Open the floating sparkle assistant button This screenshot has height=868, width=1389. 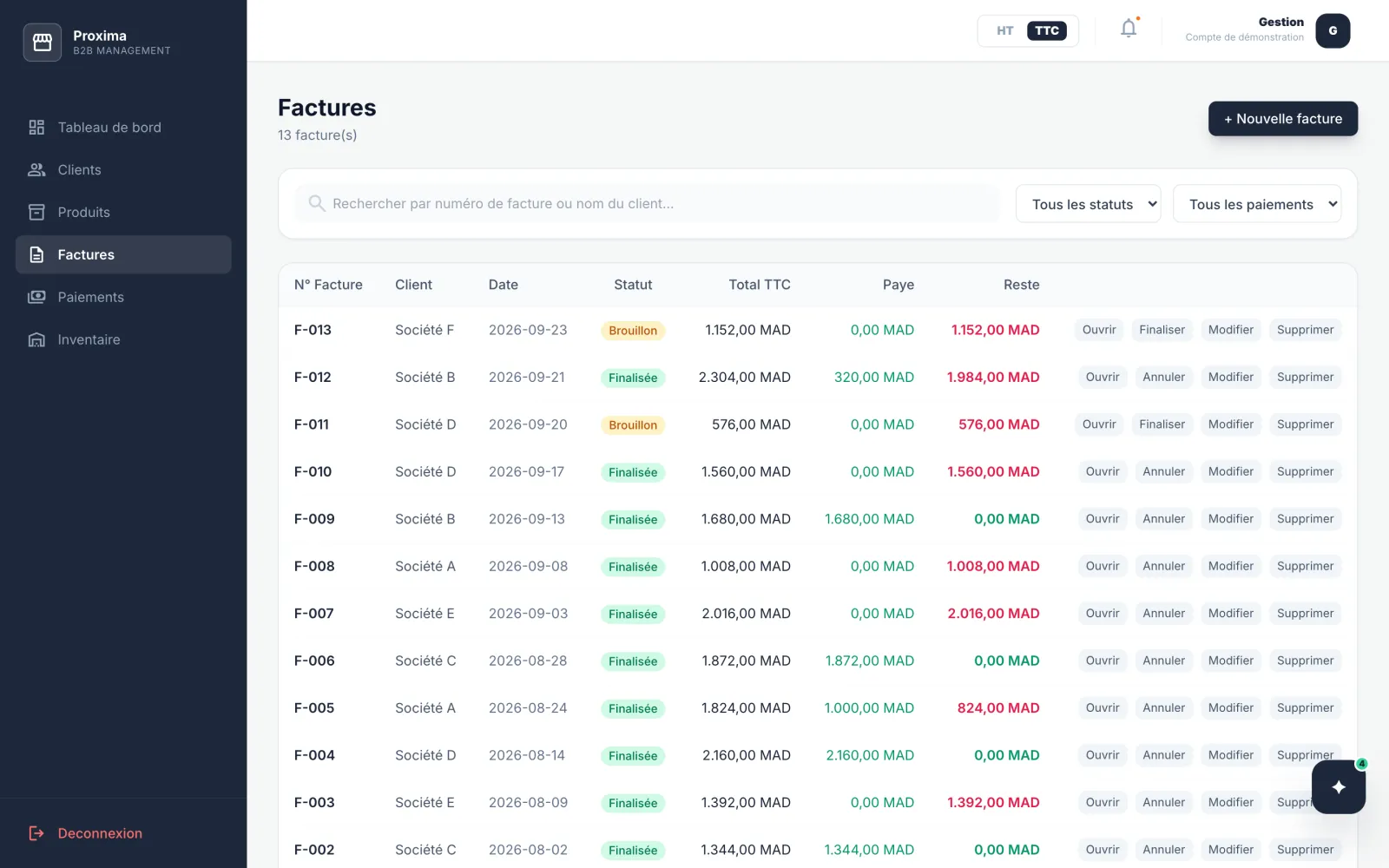1339,786
